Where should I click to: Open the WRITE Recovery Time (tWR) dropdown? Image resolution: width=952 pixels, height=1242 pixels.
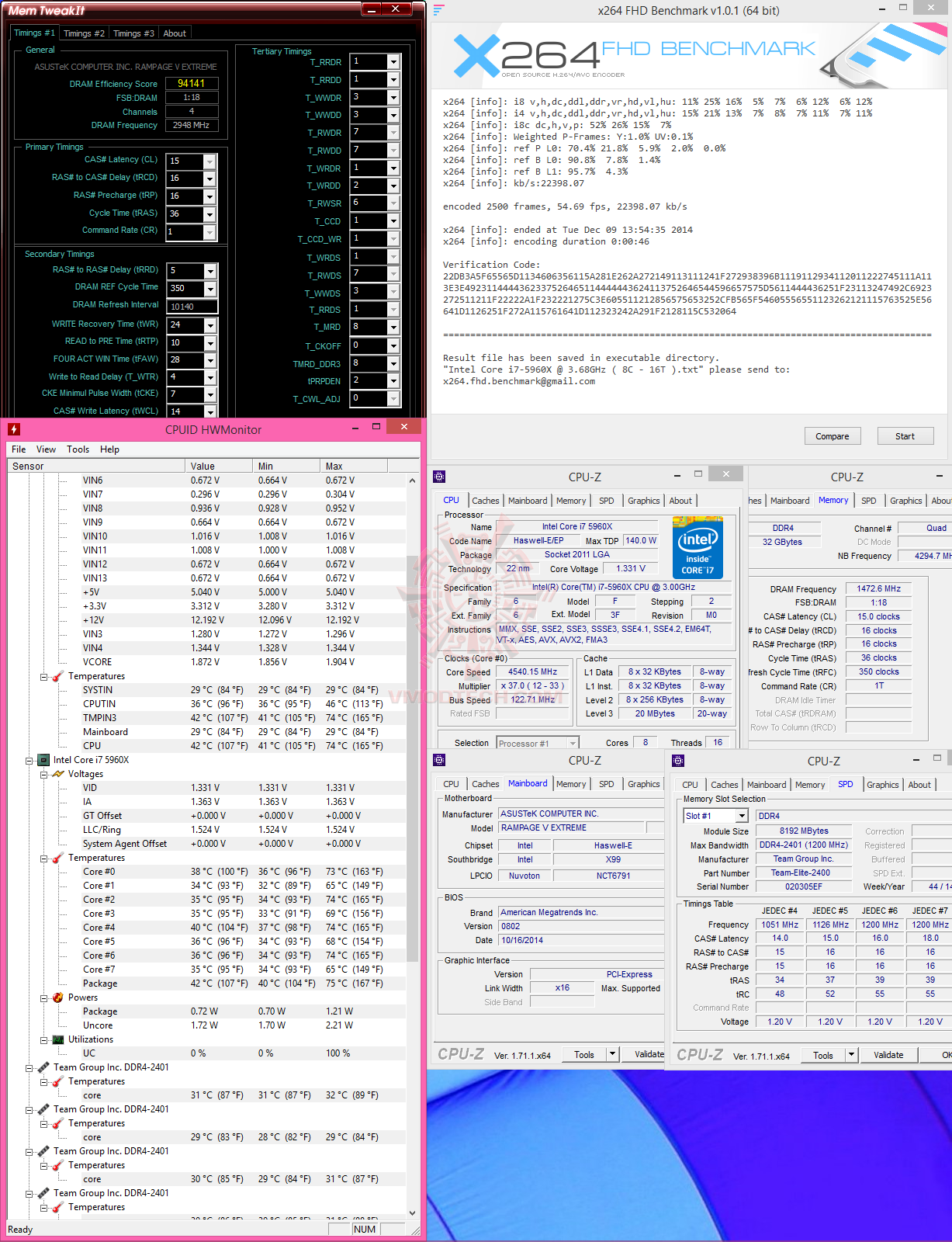pyautogui.click(x=209, y=324)
